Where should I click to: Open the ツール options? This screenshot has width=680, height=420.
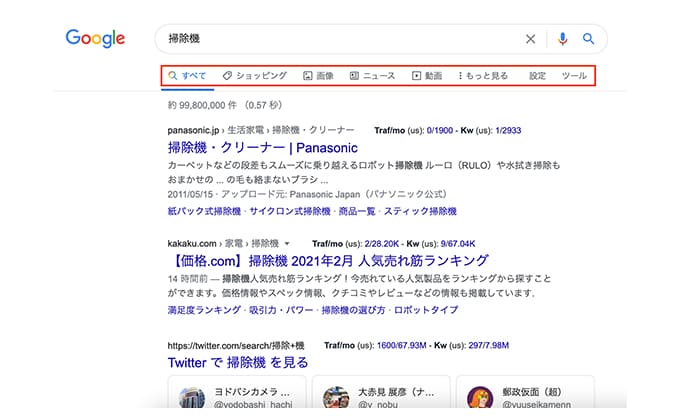[x=574, y=76]
